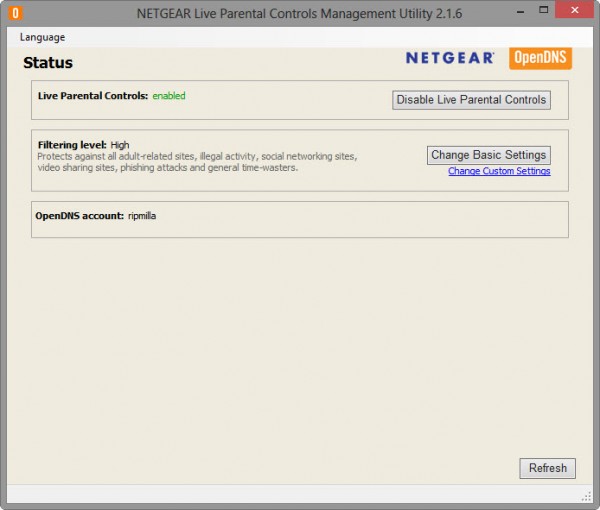Click the 'Status' heading
The height and width of the screenshot is (510, 600).
48,63
